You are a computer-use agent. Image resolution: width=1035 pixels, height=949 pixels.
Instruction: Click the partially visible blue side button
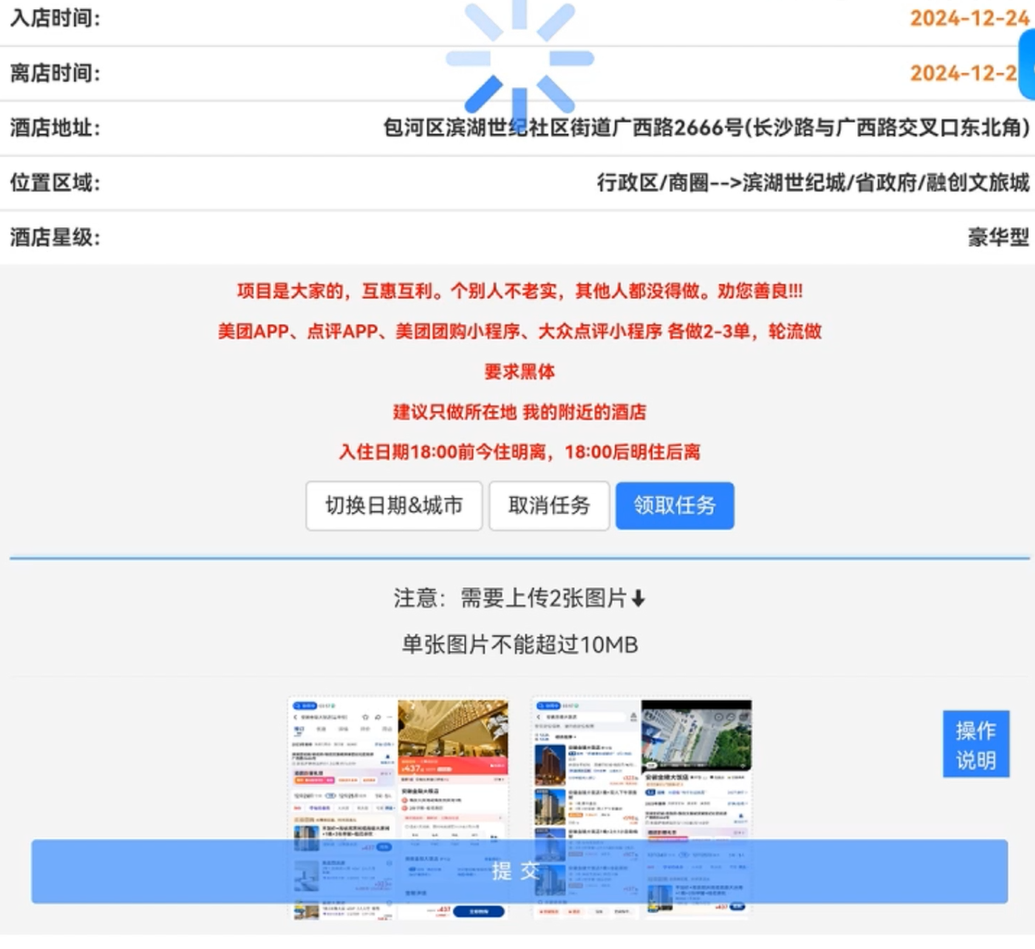tap(1027, 65)
